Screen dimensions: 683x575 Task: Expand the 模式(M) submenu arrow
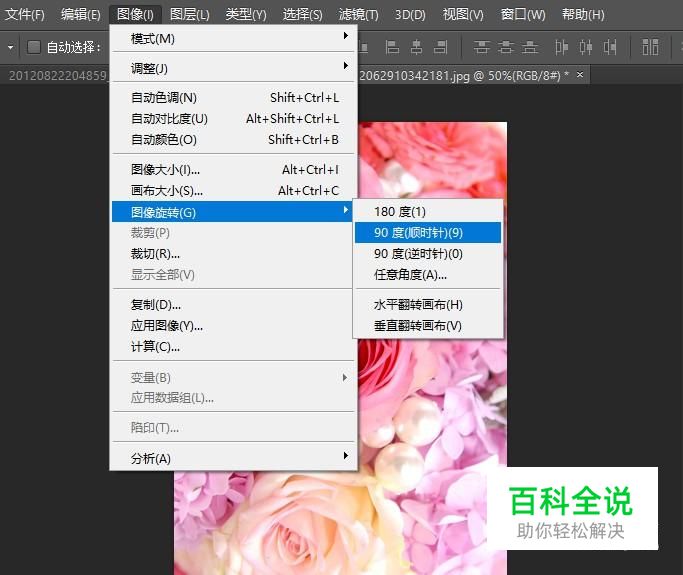(x=345, y=36)
